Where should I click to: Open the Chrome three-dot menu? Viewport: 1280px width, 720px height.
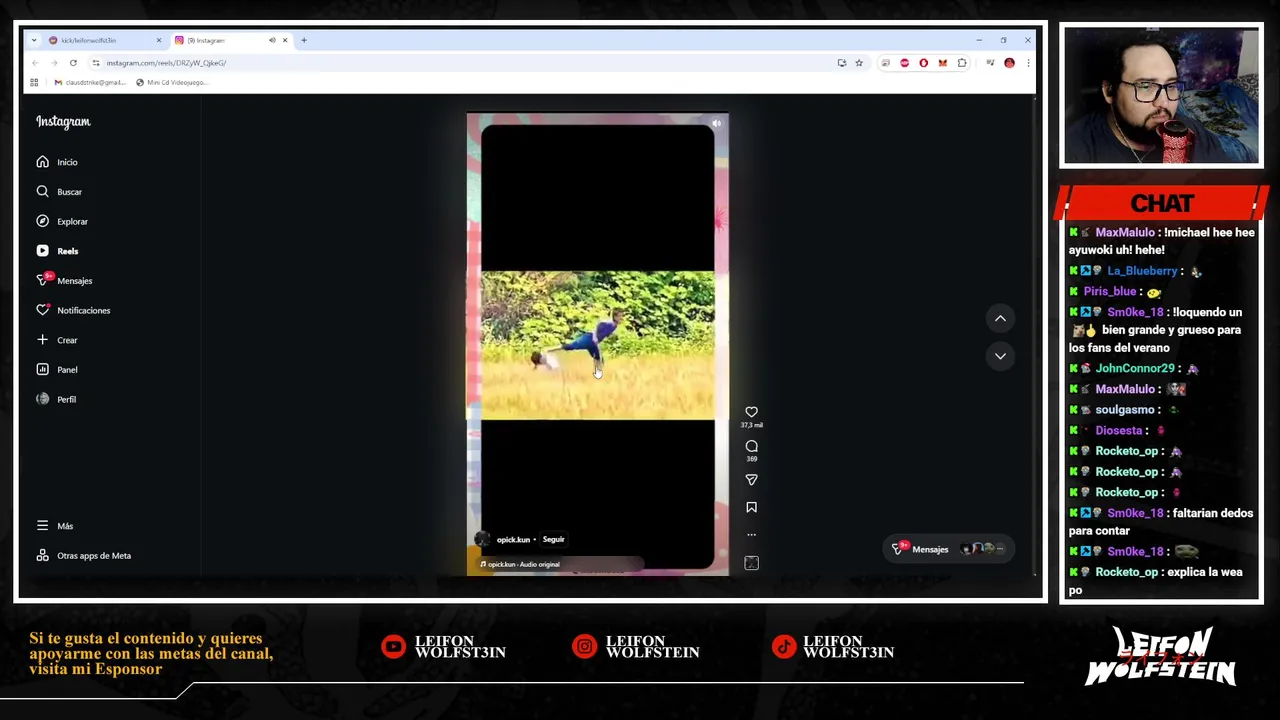1027,63
